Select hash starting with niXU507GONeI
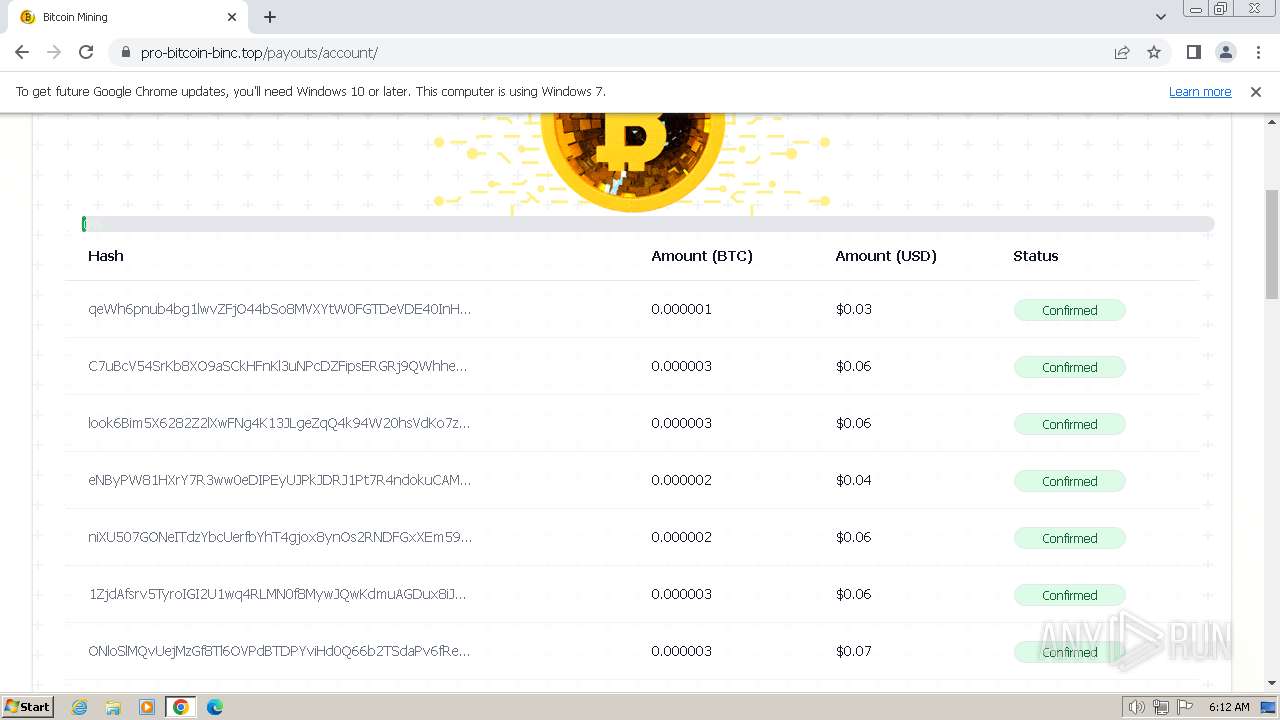Image resolution: width=1280 pixels, height=720 pixels. tap(280, 537)
